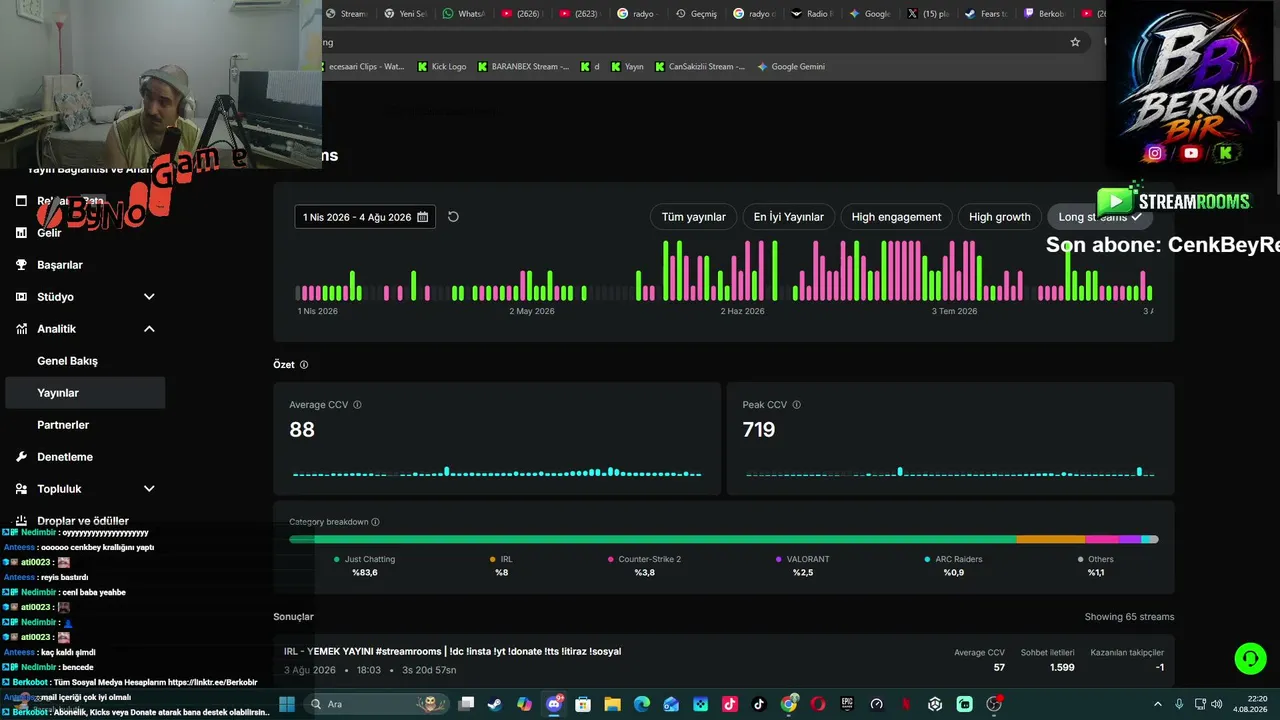Screen dimensions: 1280x720
Task: Switch to the Radio browser tab
Action: coord(812,14)
